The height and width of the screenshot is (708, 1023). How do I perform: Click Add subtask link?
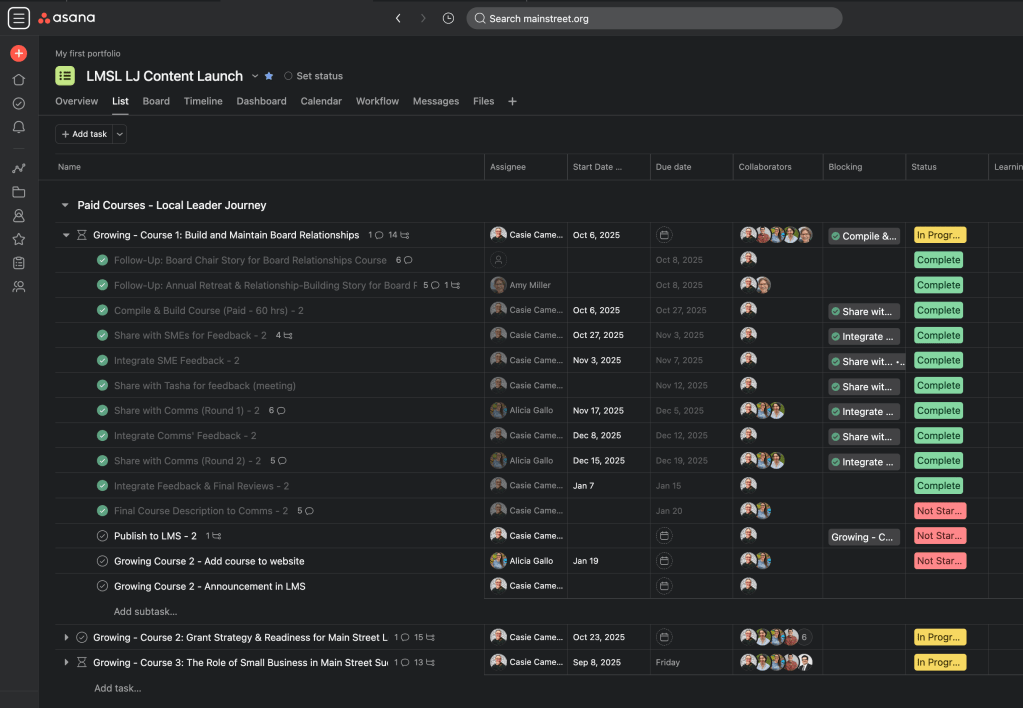tap(145, 611)
